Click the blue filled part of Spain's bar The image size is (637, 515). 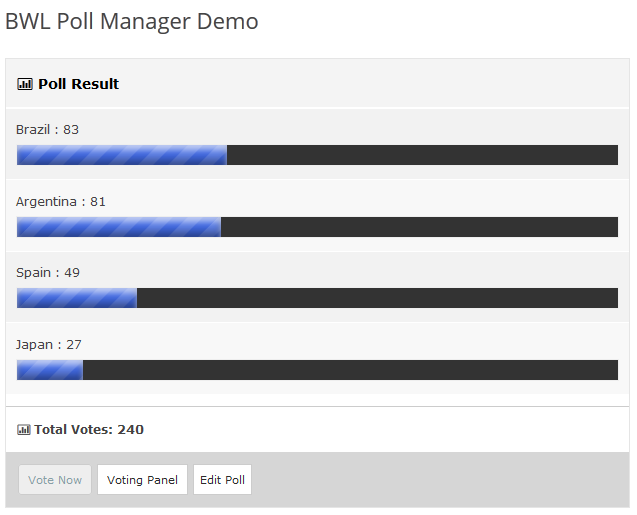coord(77,298)
